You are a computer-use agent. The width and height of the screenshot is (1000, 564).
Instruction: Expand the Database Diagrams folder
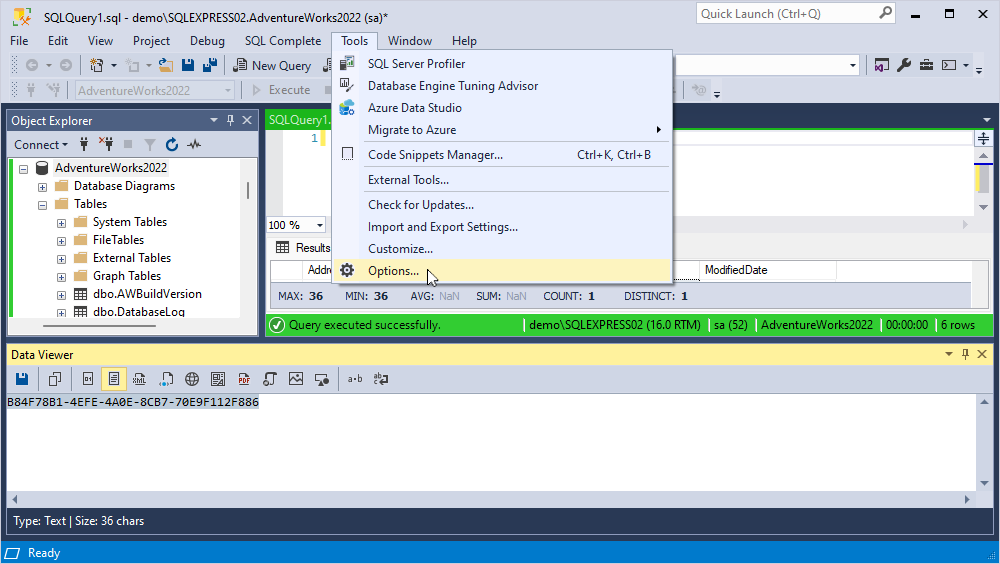click(x=42, y=187)
